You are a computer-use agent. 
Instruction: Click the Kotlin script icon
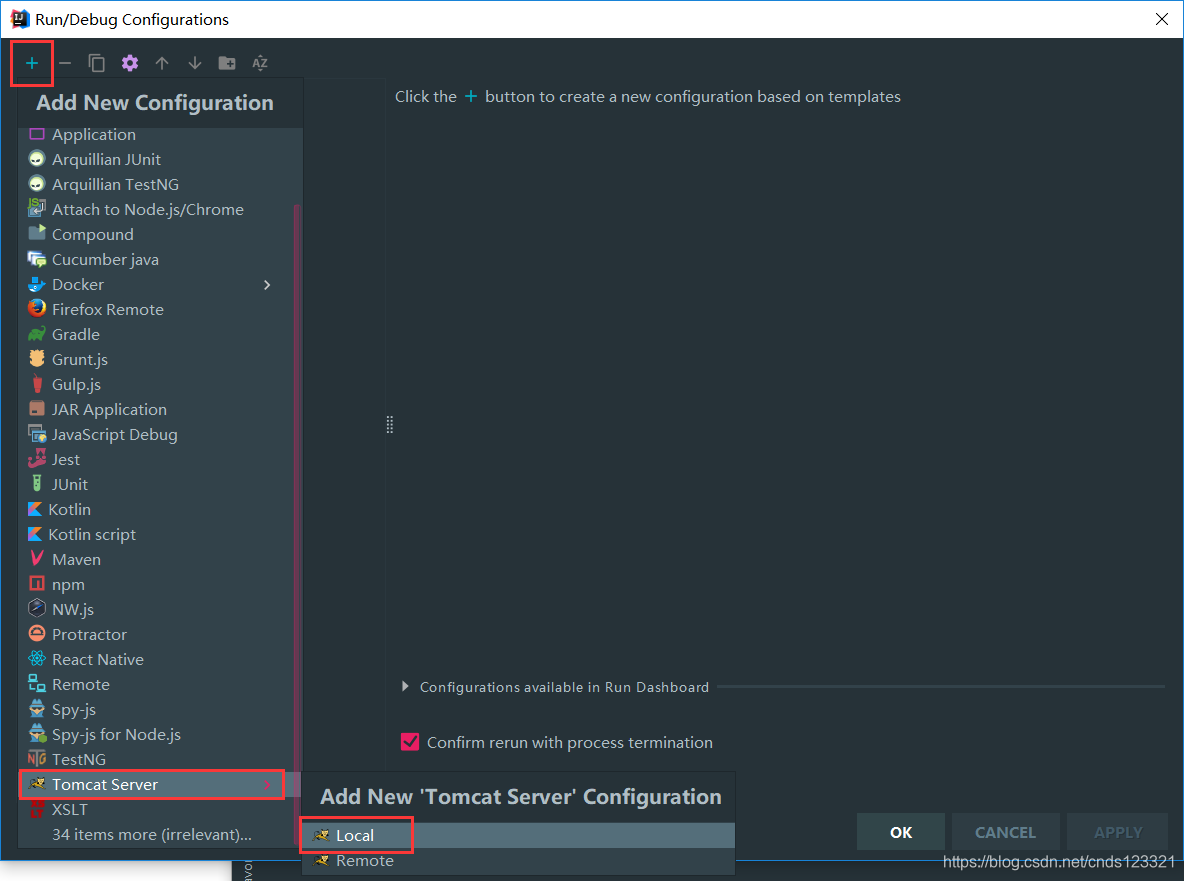(35, 534)
